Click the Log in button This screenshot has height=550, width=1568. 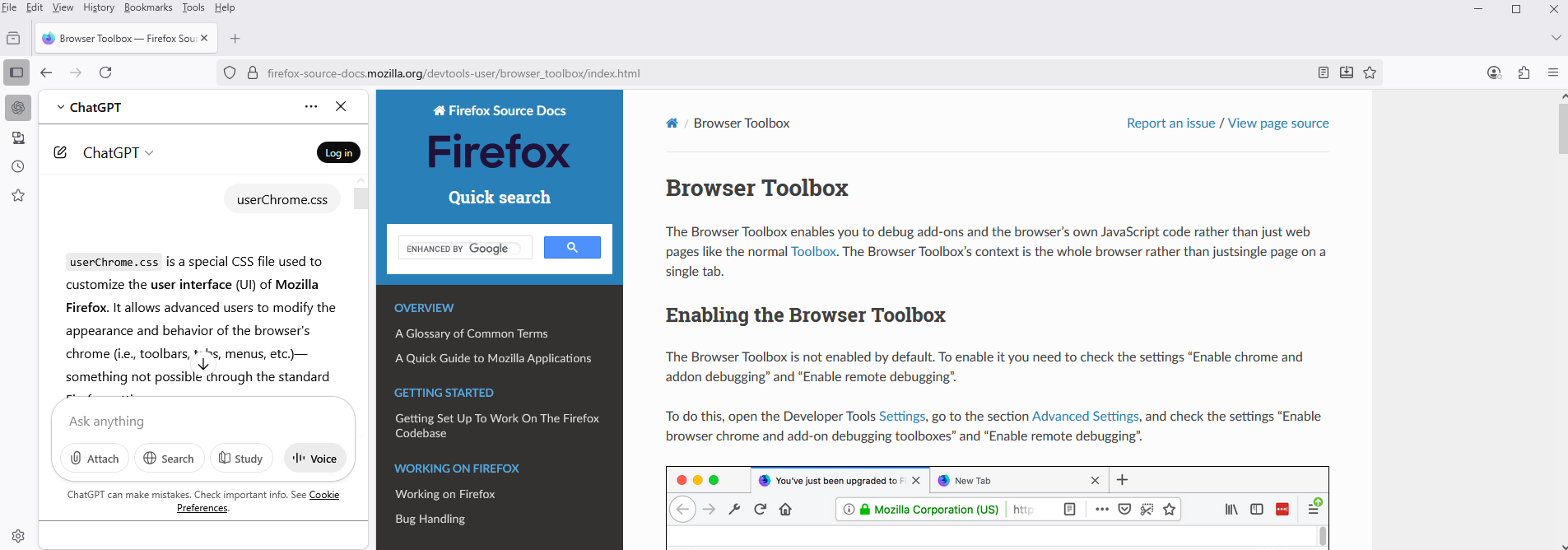click(x=338, y=152)
